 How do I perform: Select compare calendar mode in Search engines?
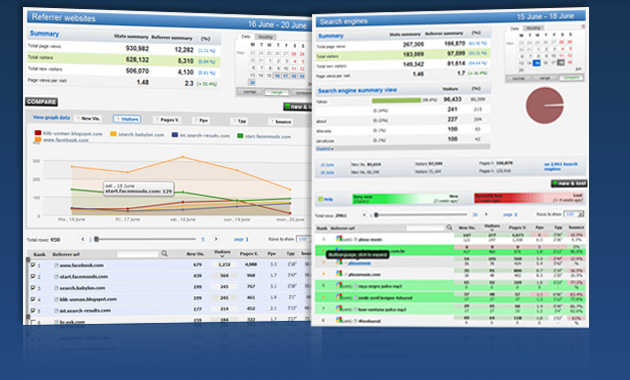pyautogui.click(x=571, y=77)
